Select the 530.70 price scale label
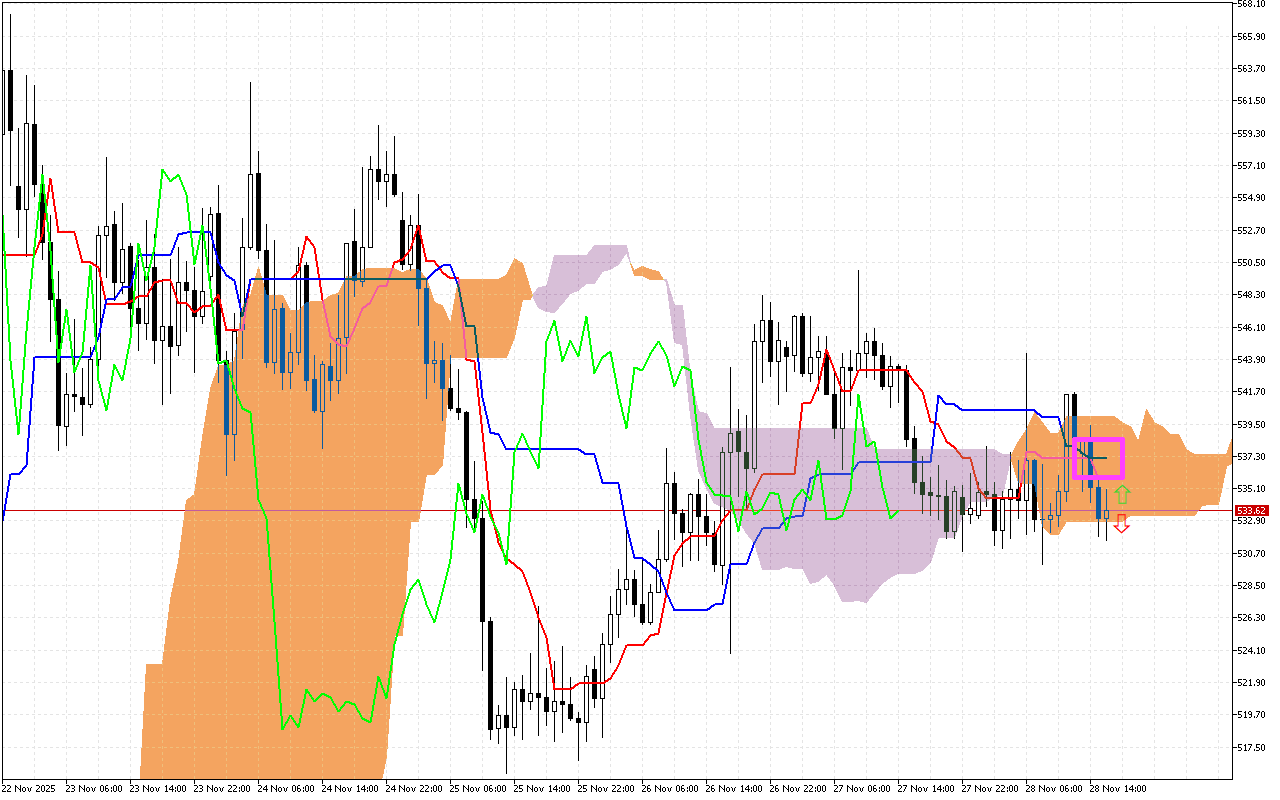Image resolution: width=1280 pixels, height=800 pixels. 1252,553
